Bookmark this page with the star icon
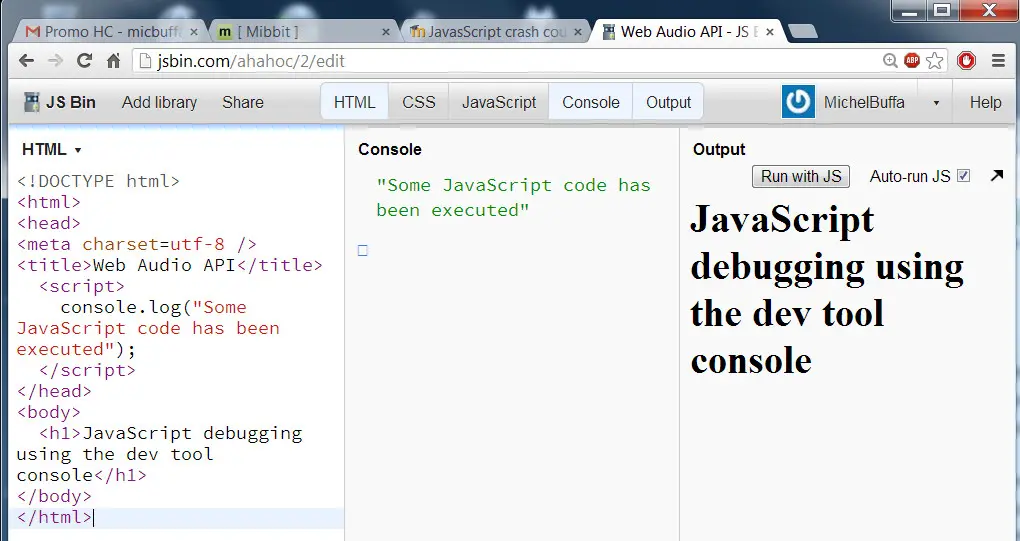The image size is (1020, 541). (x=935, y=60)
